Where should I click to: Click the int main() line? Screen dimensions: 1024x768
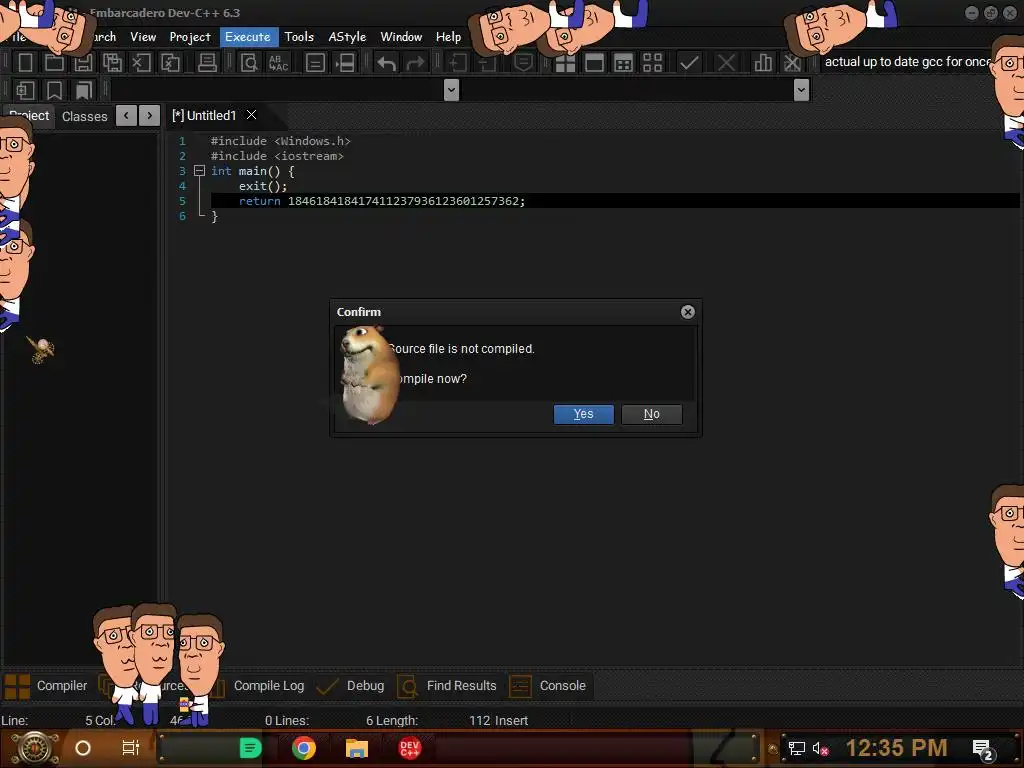[252, 171]
